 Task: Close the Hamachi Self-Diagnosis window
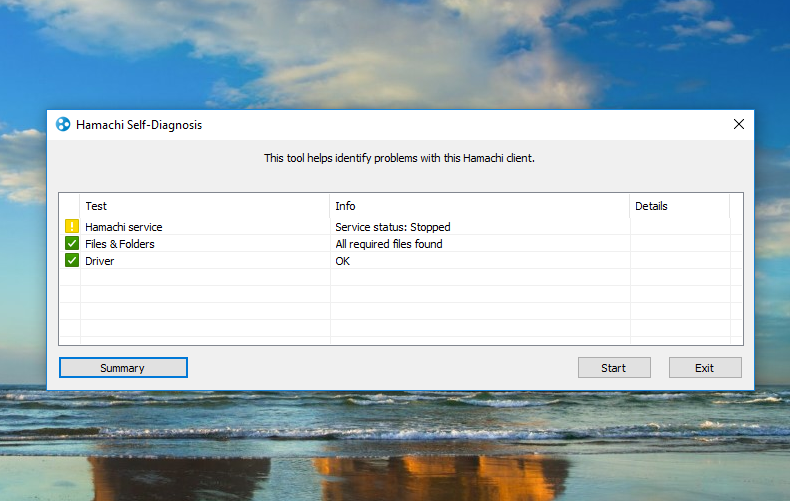pos(739,124)
